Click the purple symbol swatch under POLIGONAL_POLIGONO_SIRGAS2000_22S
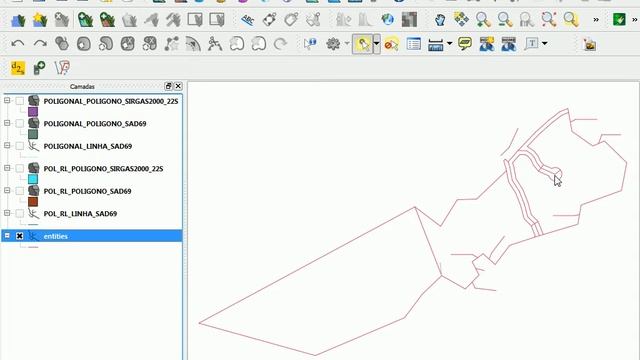 (x=33, y=111)
